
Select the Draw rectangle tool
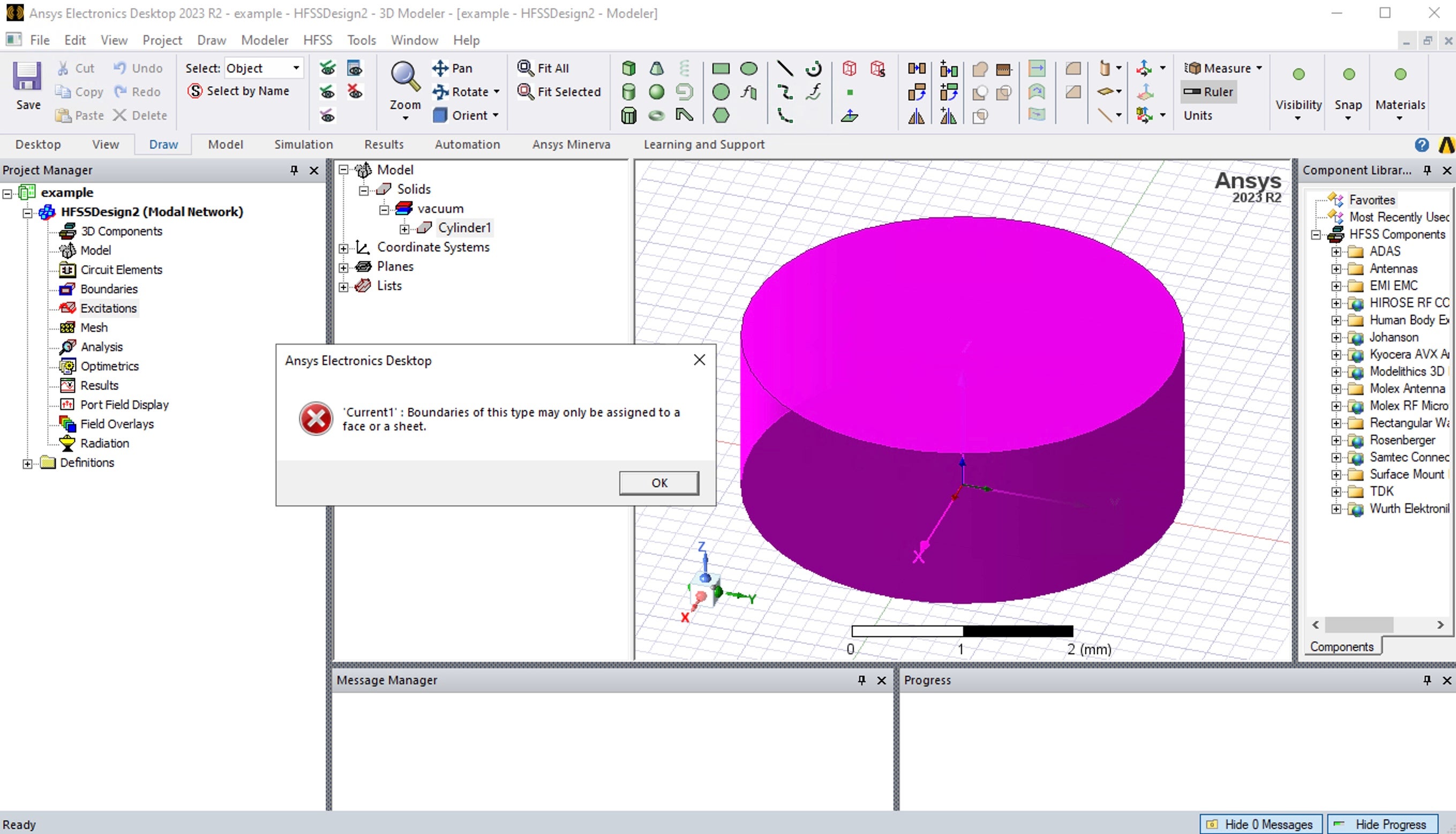721,69
